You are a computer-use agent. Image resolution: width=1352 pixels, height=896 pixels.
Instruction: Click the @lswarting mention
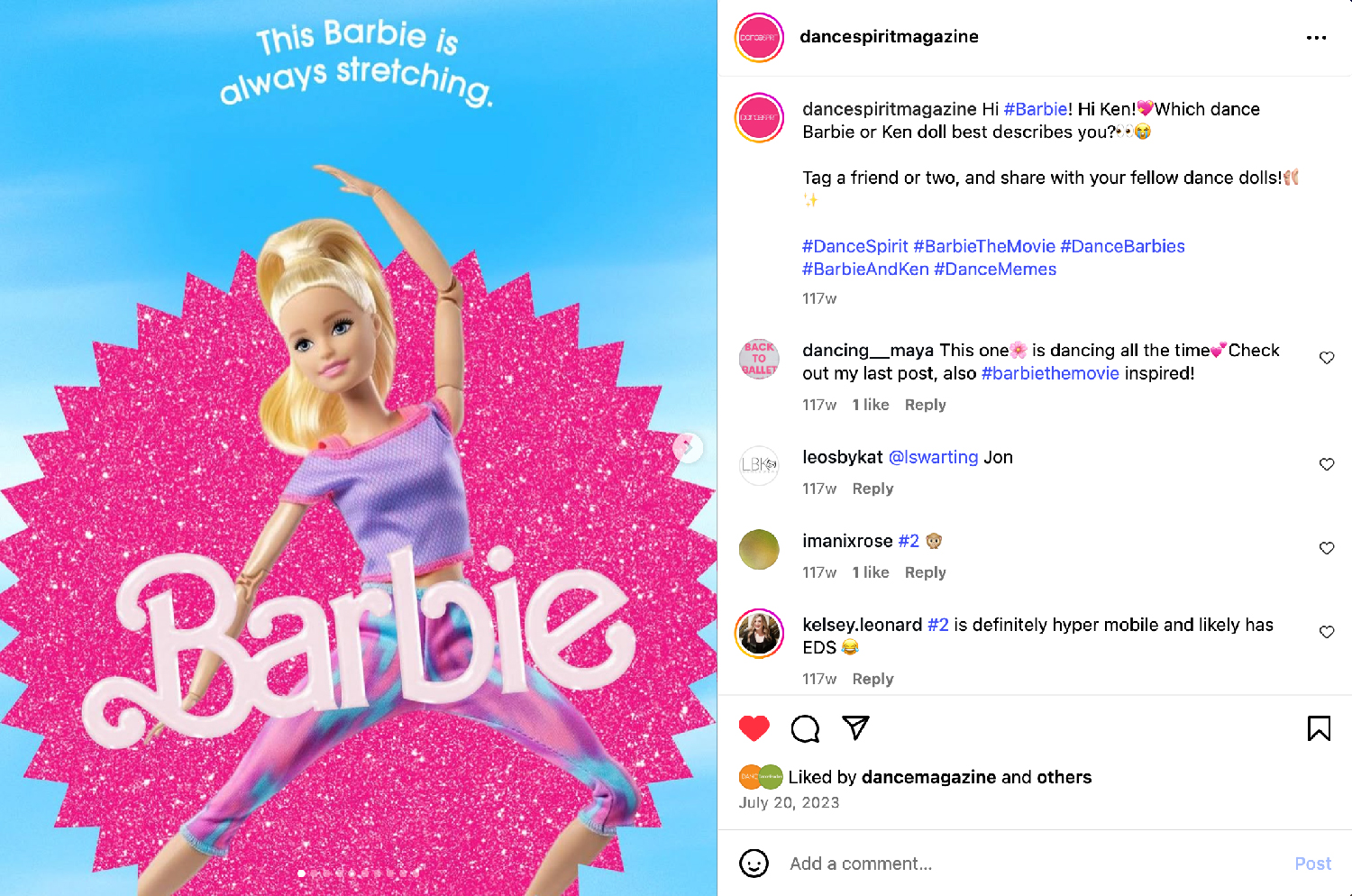tap(933, 457)
